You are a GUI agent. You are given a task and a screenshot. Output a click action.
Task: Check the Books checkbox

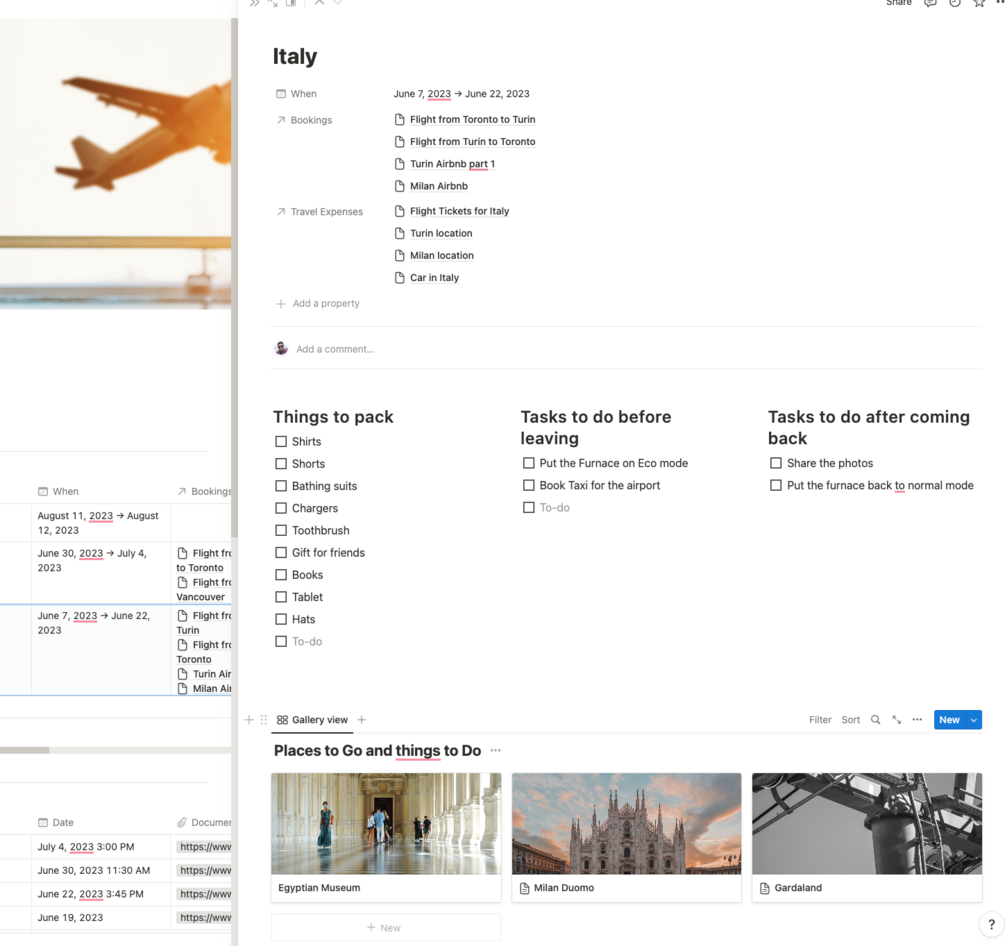(281, 575)
